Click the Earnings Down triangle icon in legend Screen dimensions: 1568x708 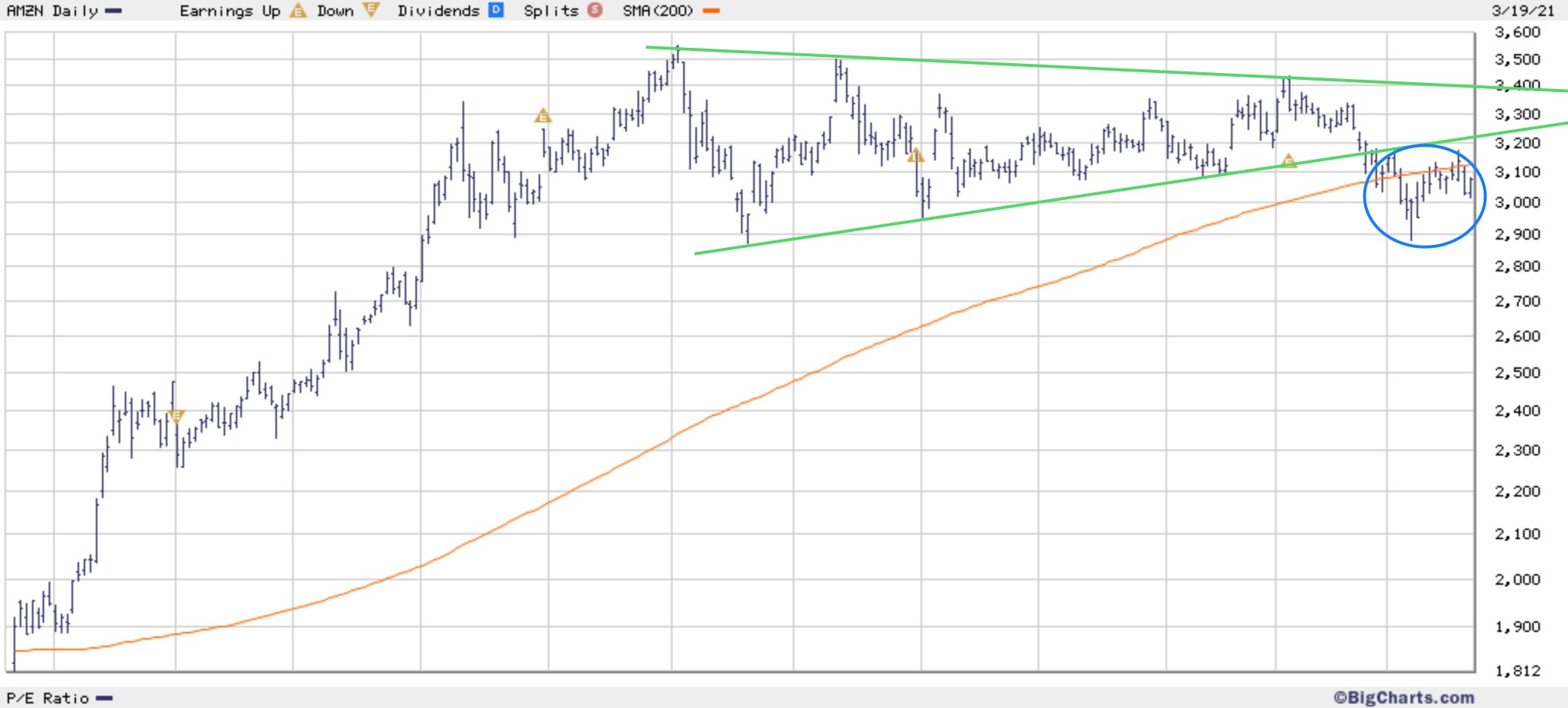tap(371, 11)
